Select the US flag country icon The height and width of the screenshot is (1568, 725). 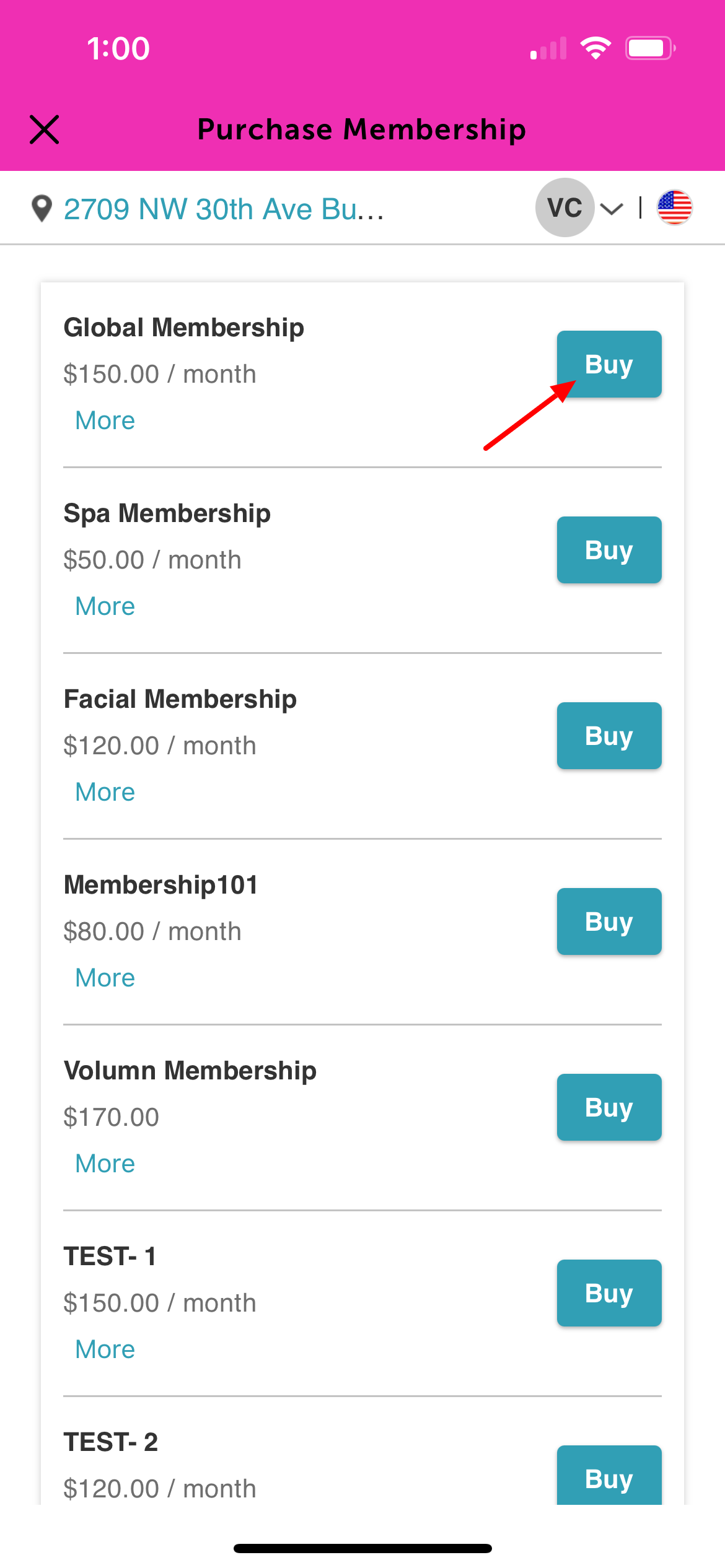click(x=675, y=207)
